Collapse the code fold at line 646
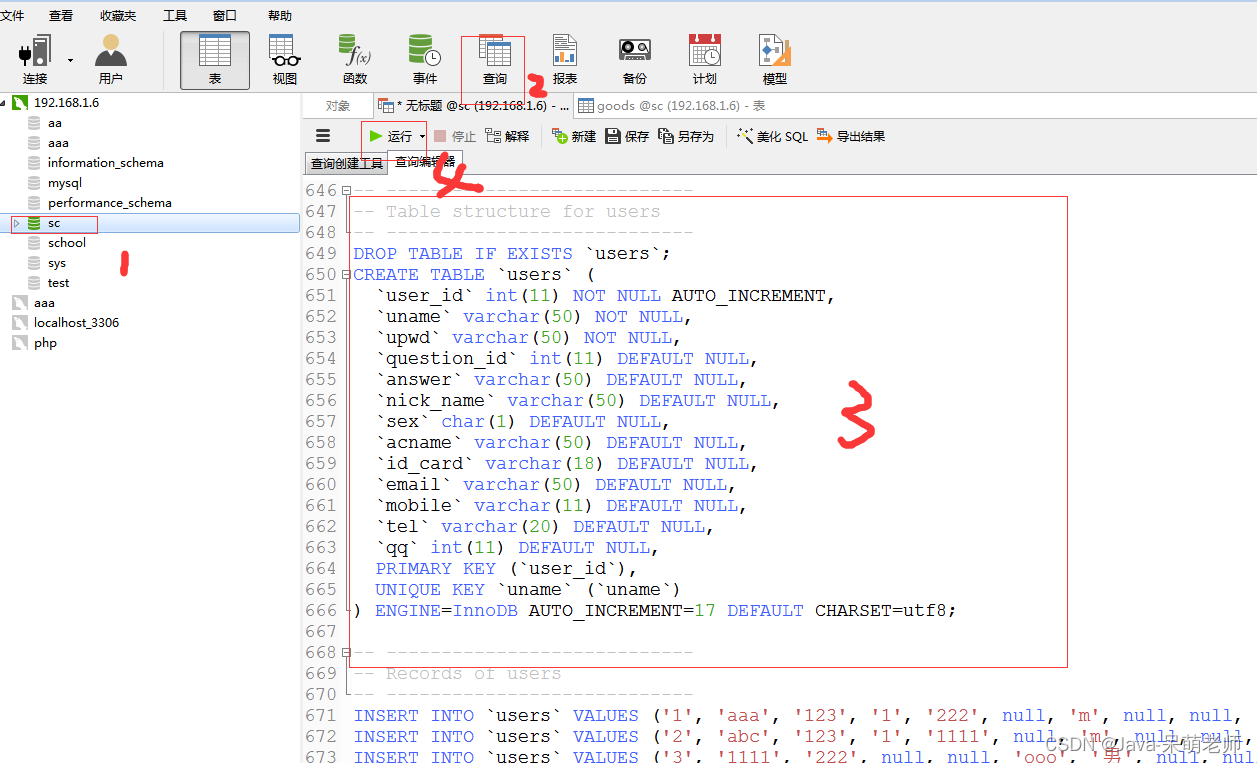 coord(346,190)
